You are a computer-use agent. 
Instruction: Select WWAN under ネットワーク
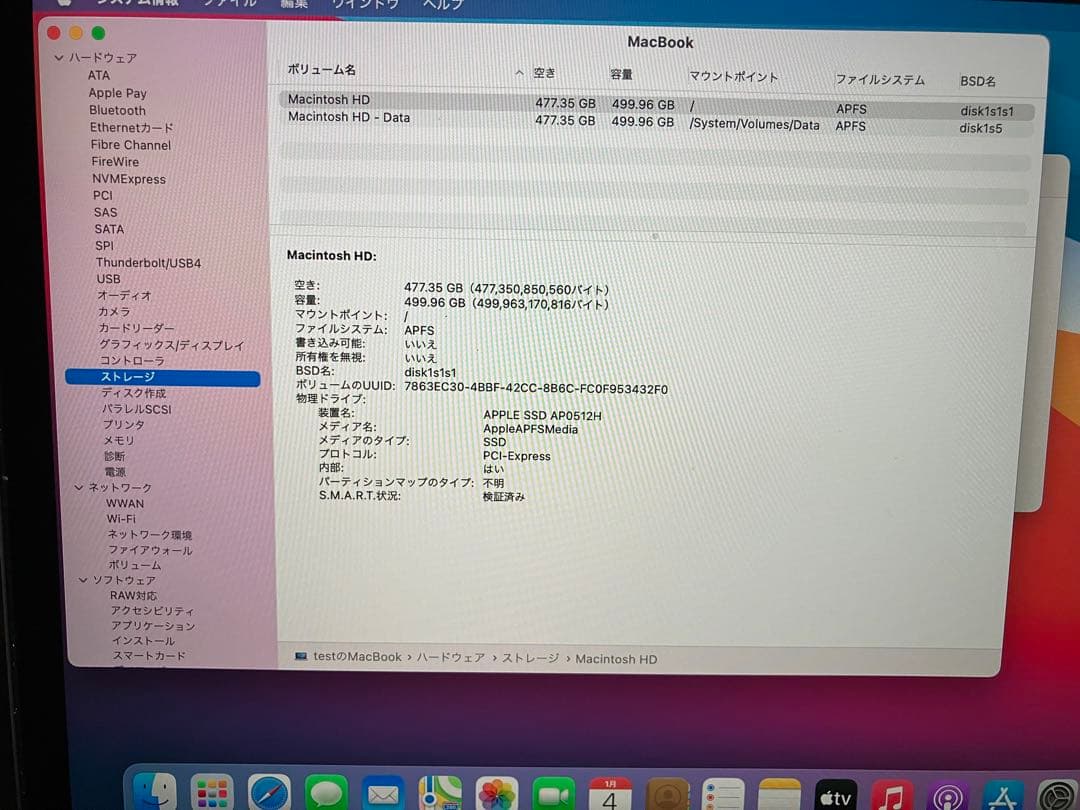(x=125, y=503)
